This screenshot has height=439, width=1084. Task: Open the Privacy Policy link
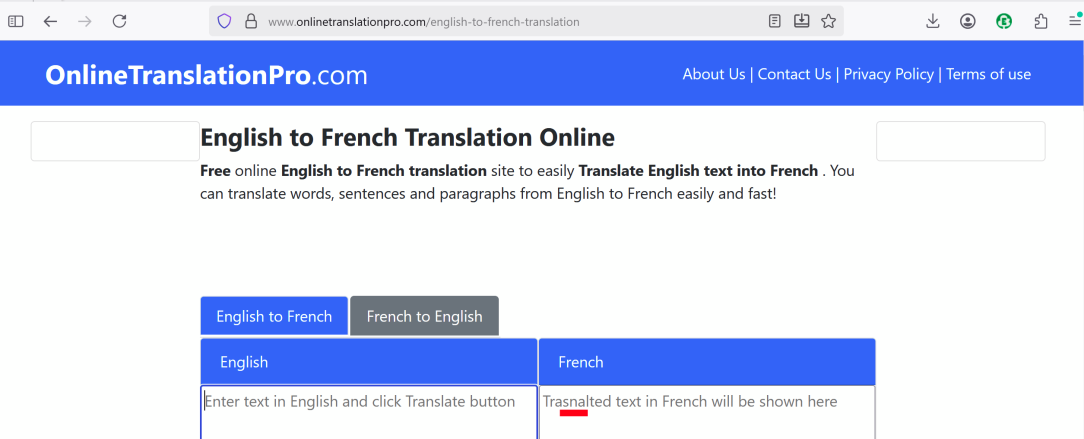[888, 74]
